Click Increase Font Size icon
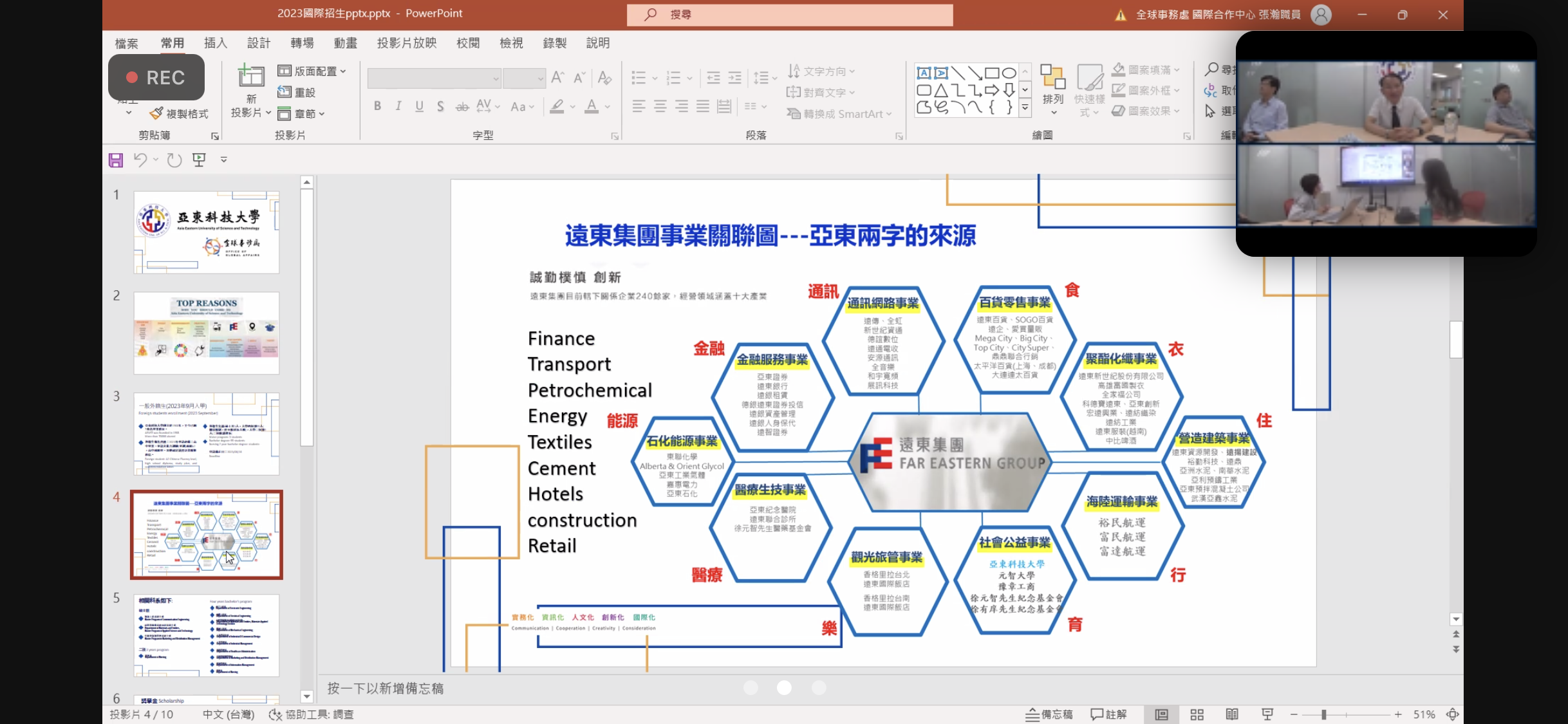This screenshot has width=1568, height=724. 558,78
